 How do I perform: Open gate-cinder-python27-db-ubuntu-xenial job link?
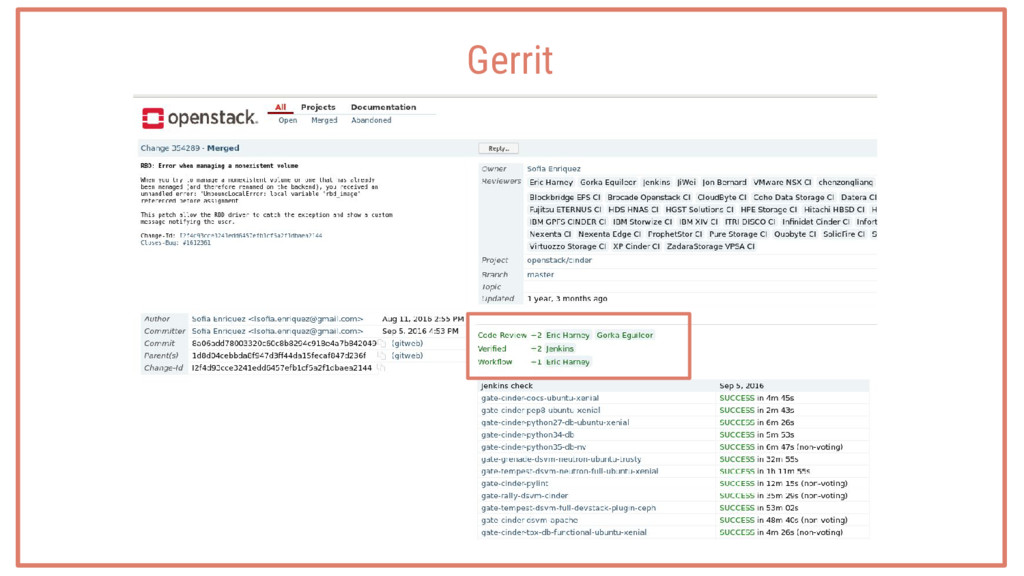click(555, 423)
